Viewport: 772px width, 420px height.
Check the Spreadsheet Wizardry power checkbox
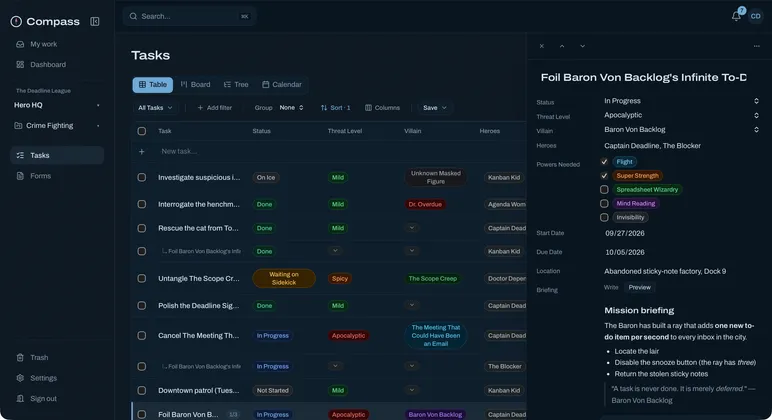click(x=604, y=189)
